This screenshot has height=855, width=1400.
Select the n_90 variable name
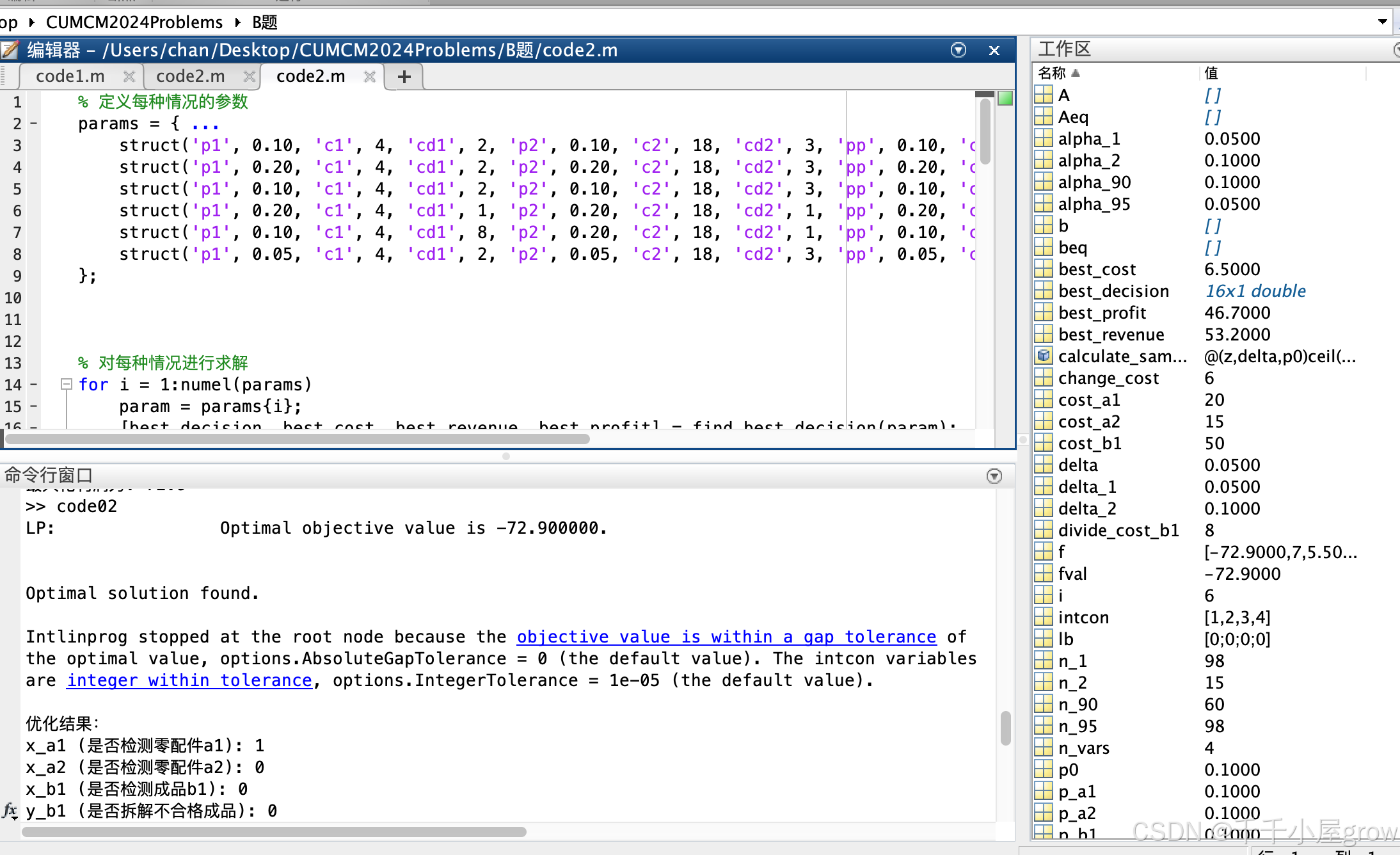tap(1078, 704)
